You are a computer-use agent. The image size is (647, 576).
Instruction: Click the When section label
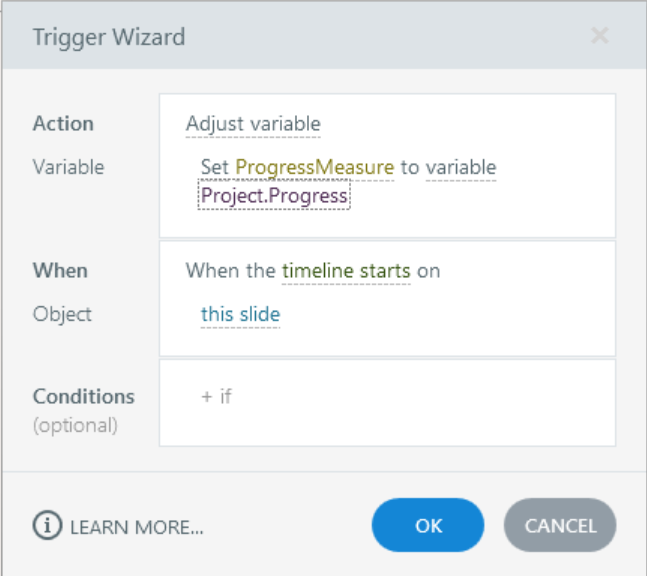pos(60,270)
